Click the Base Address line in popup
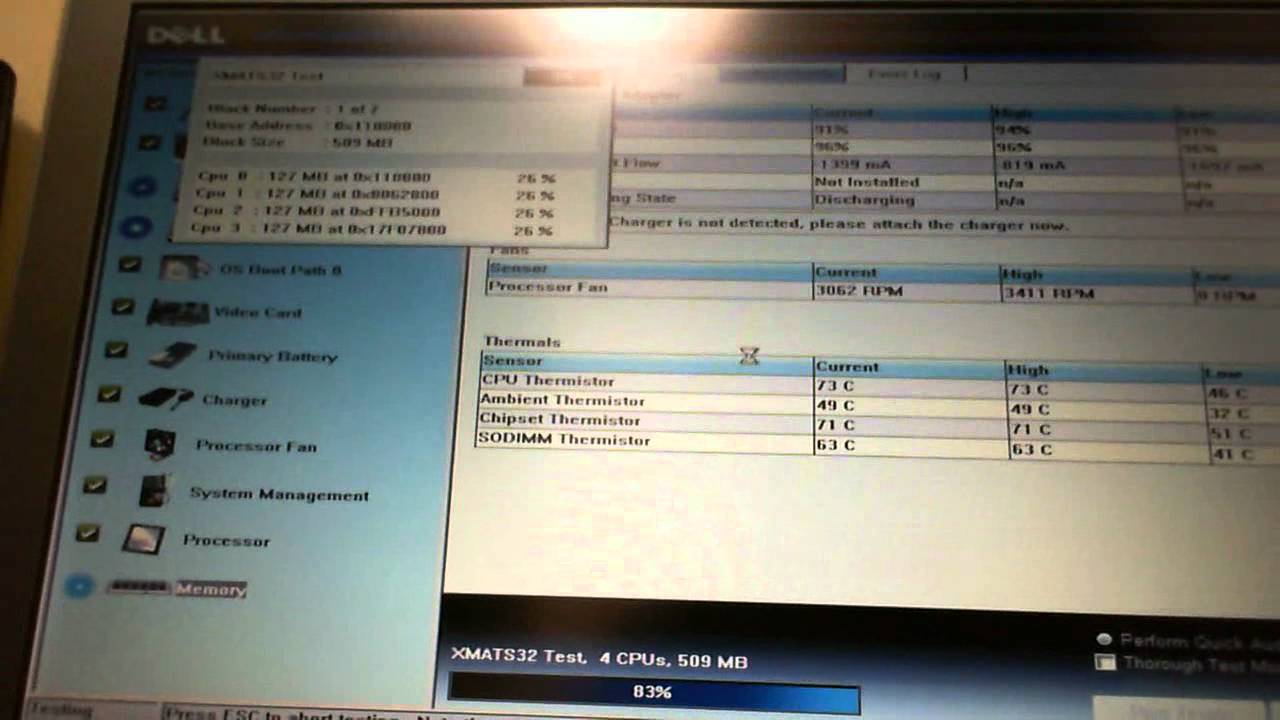 pos(308,126)
